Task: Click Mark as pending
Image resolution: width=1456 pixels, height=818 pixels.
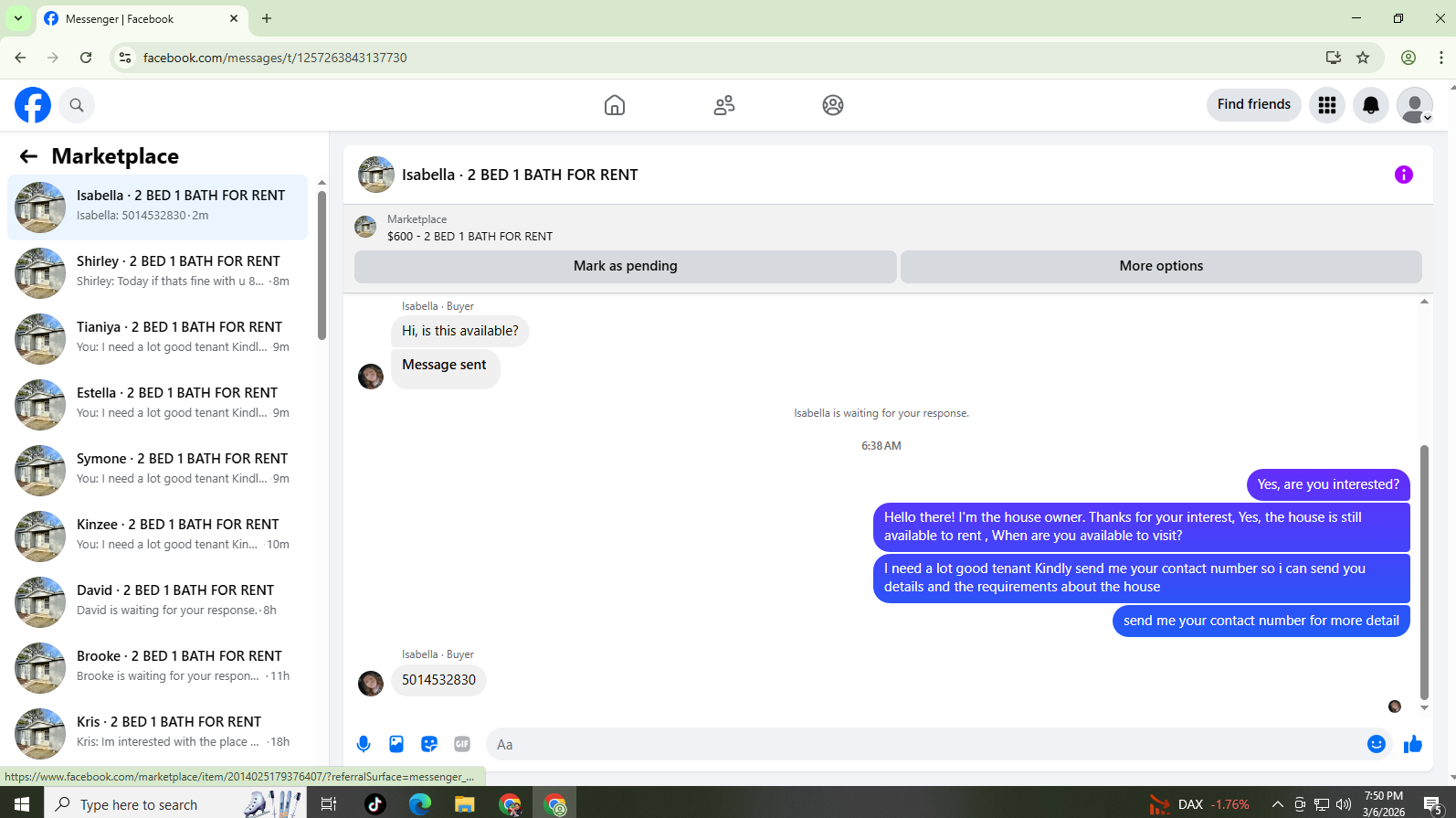Action: coord(626,266)
